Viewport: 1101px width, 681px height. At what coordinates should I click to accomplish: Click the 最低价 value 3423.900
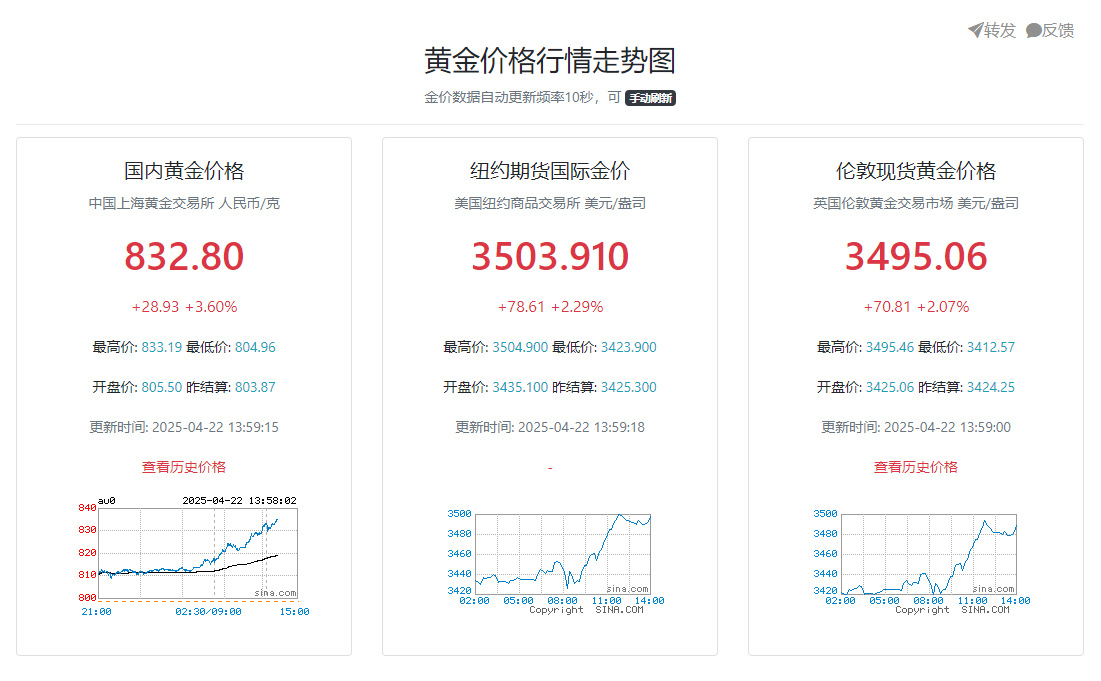[x=628, y=347]
